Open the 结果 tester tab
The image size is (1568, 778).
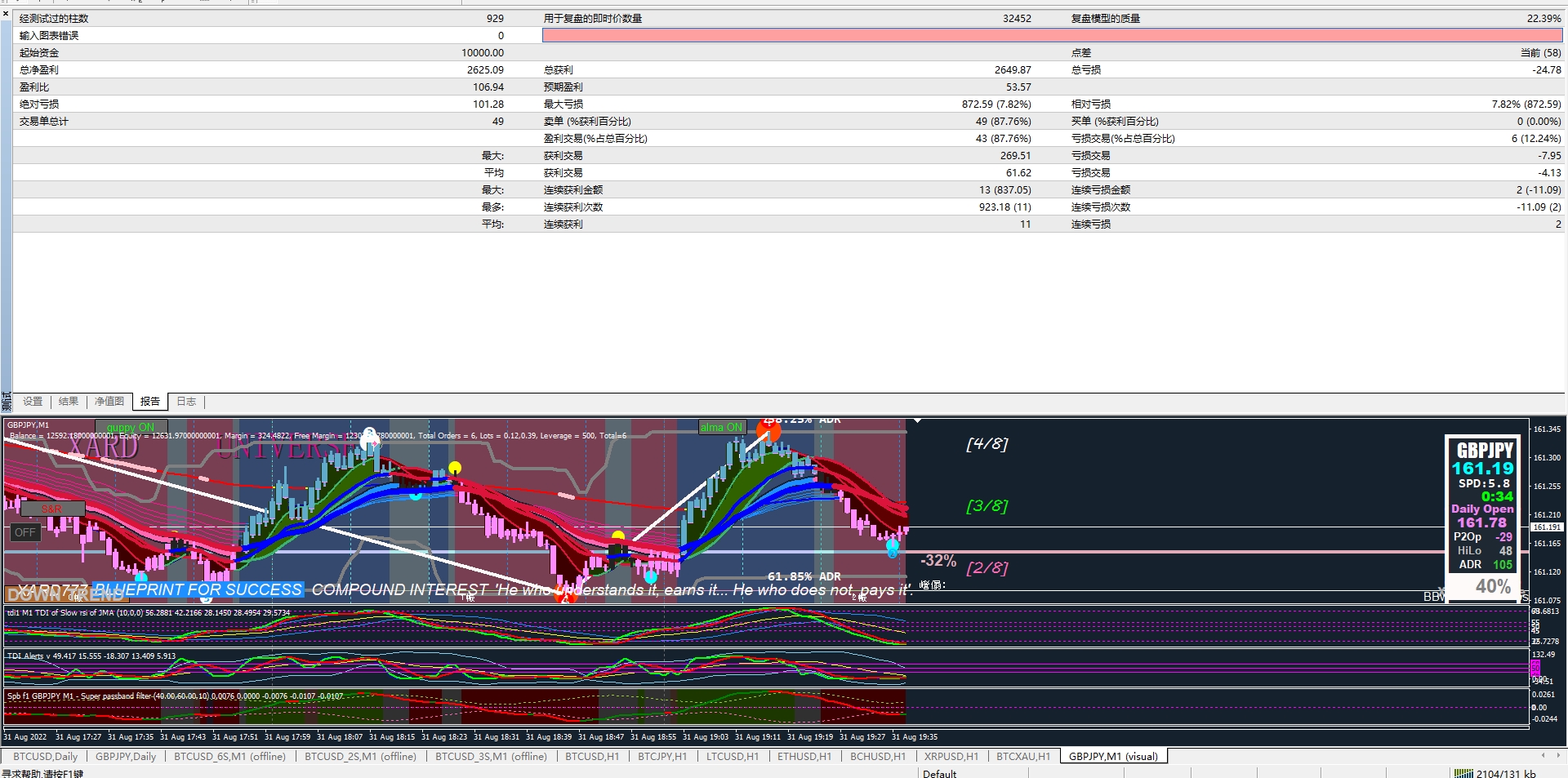pos(69,402)
